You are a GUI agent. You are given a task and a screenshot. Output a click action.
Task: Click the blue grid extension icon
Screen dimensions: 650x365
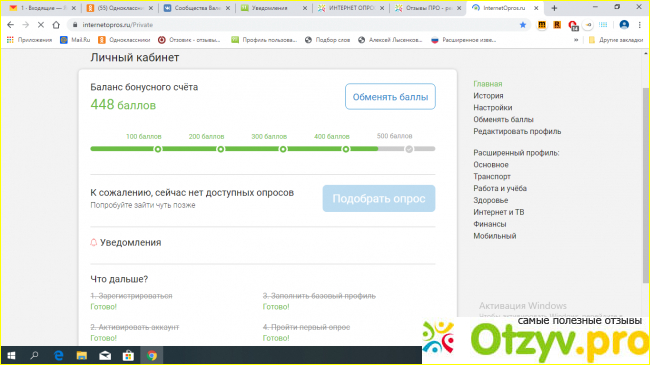603,25
